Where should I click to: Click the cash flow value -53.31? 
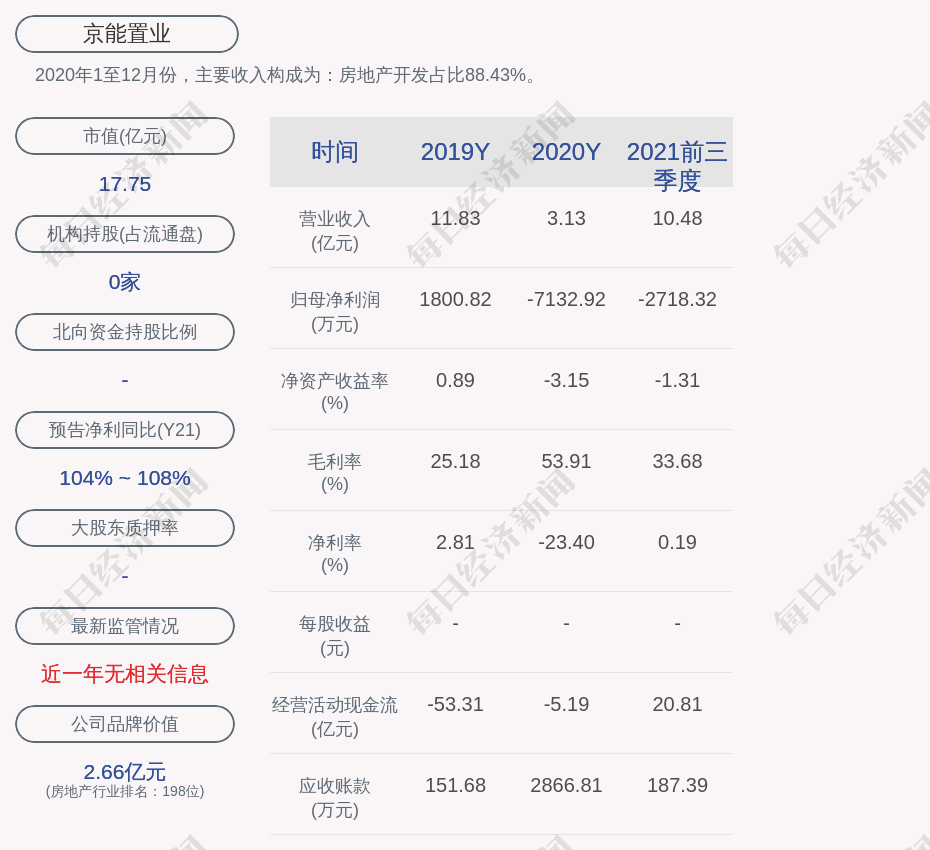click(455, 704)
